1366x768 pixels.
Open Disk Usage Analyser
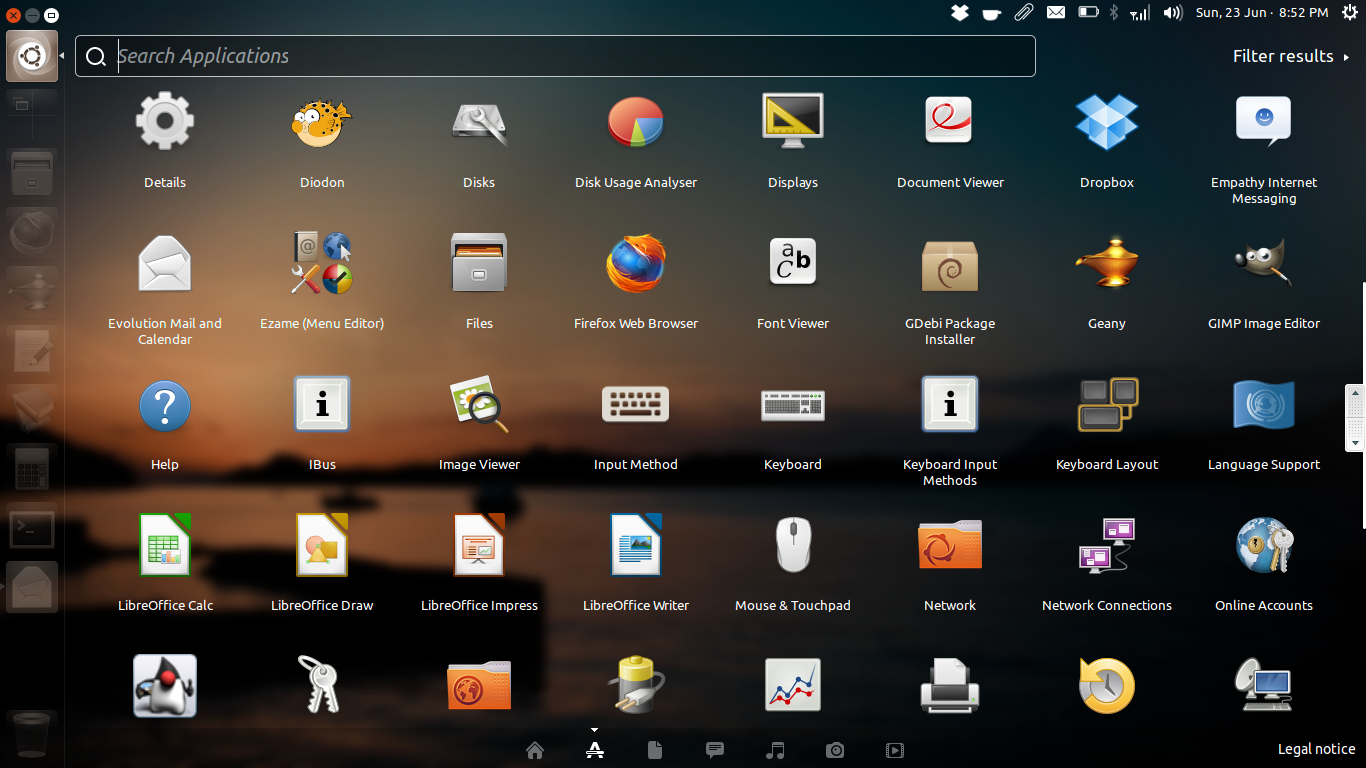click(x=636, y=122)
